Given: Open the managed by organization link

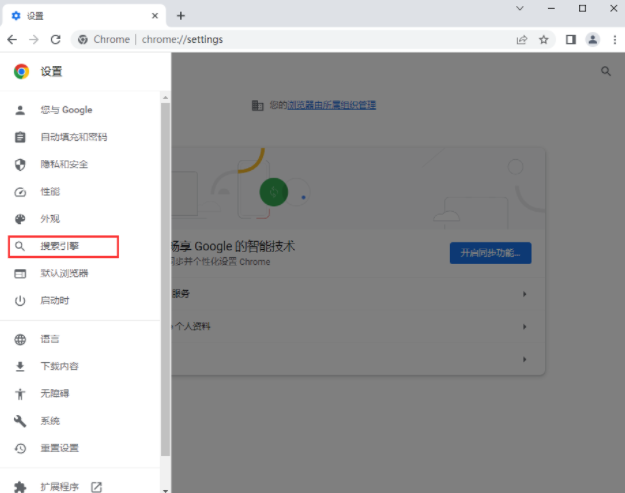Looking at the screenshot, I should pyautogui.click(x=332, y=105).
